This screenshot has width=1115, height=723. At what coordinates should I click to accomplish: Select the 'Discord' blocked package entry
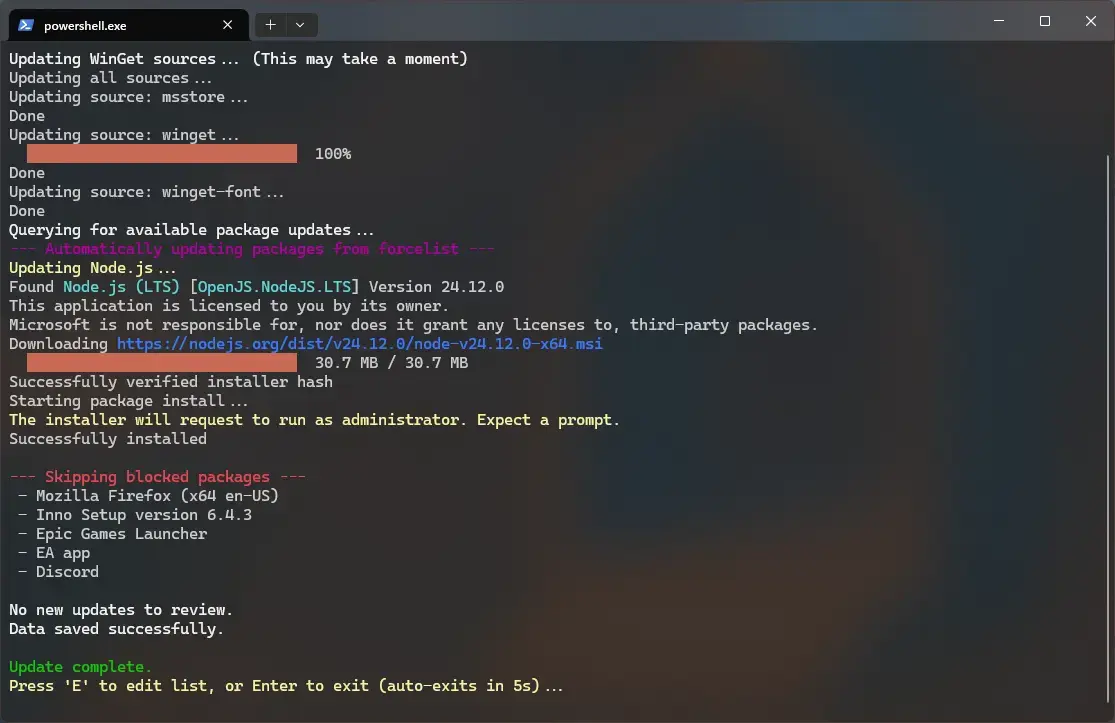click(x=66, y=571)
